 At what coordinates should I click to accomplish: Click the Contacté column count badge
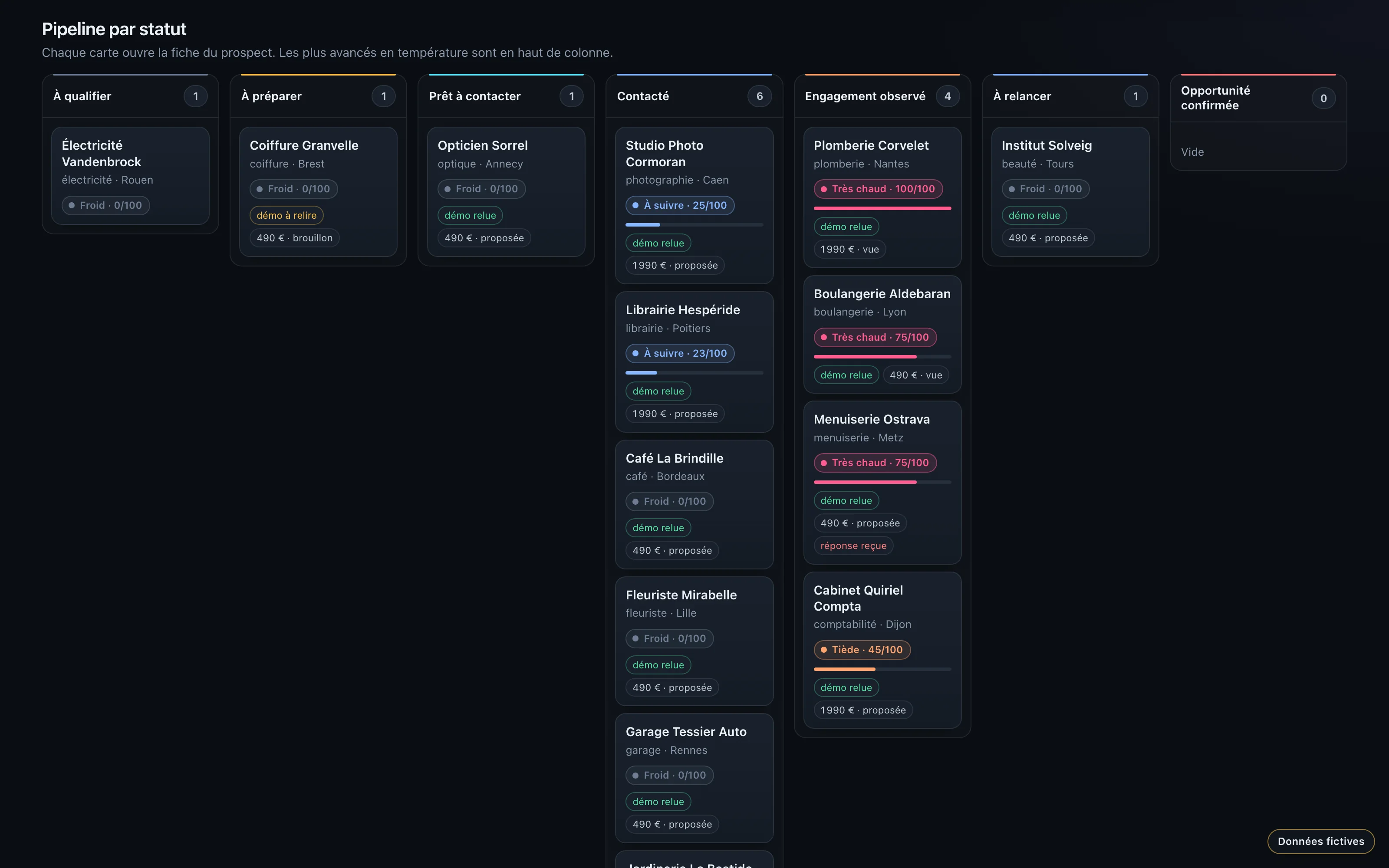[759, 96]
